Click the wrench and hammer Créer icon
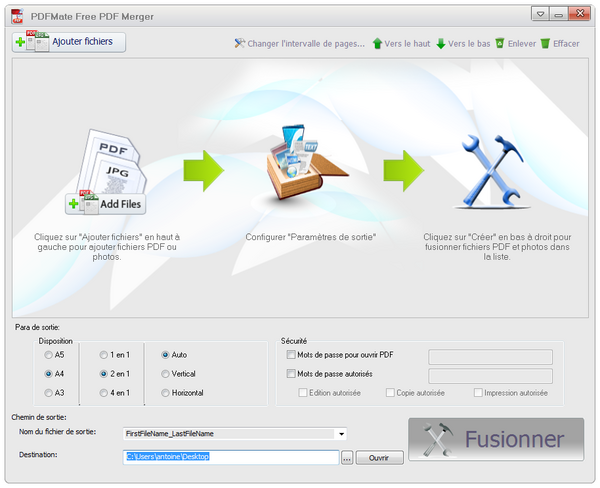This screenshot has height=488, width=600. coord(492,171)
